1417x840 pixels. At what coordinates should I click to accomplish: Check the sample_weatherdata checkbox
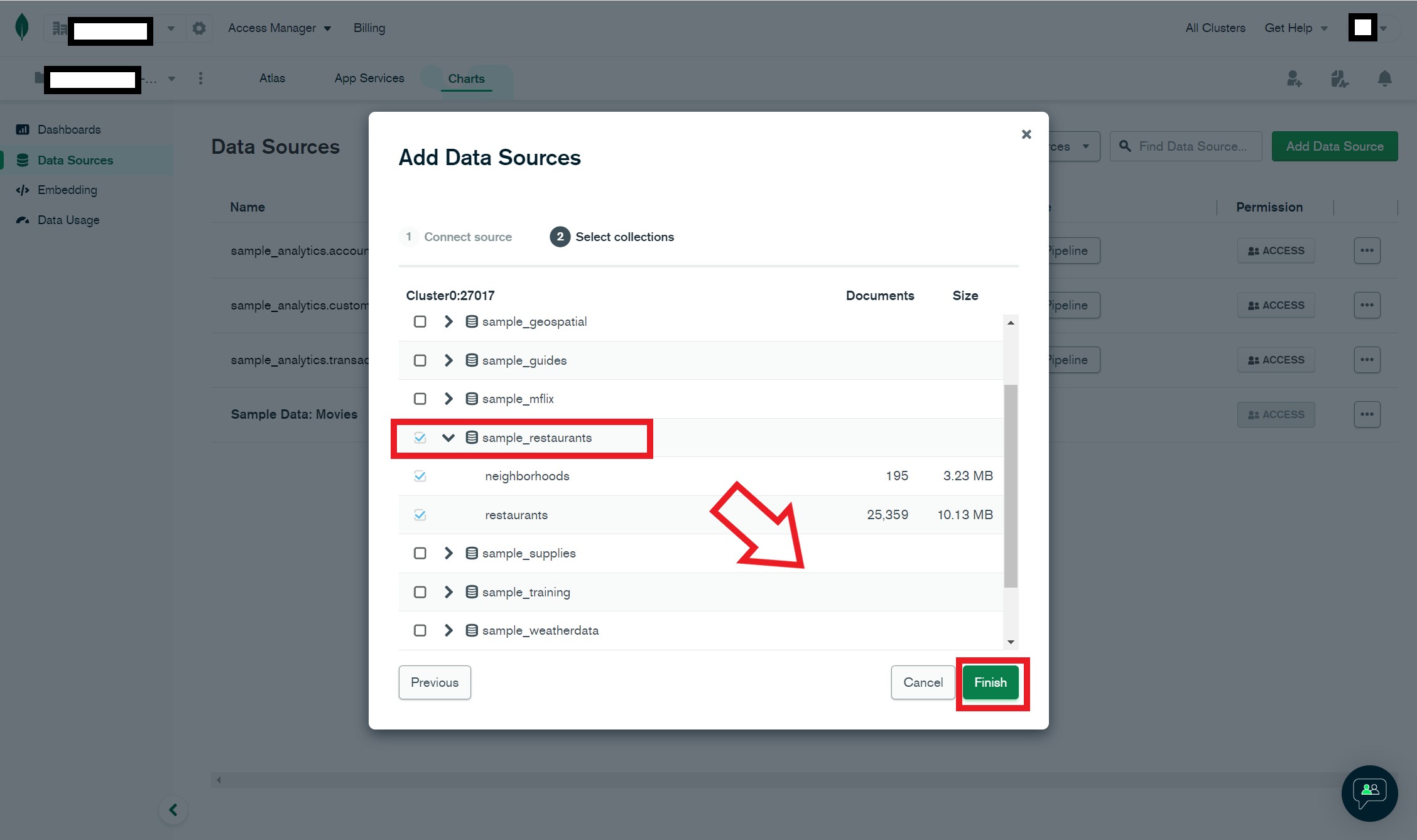coord(420,630)
